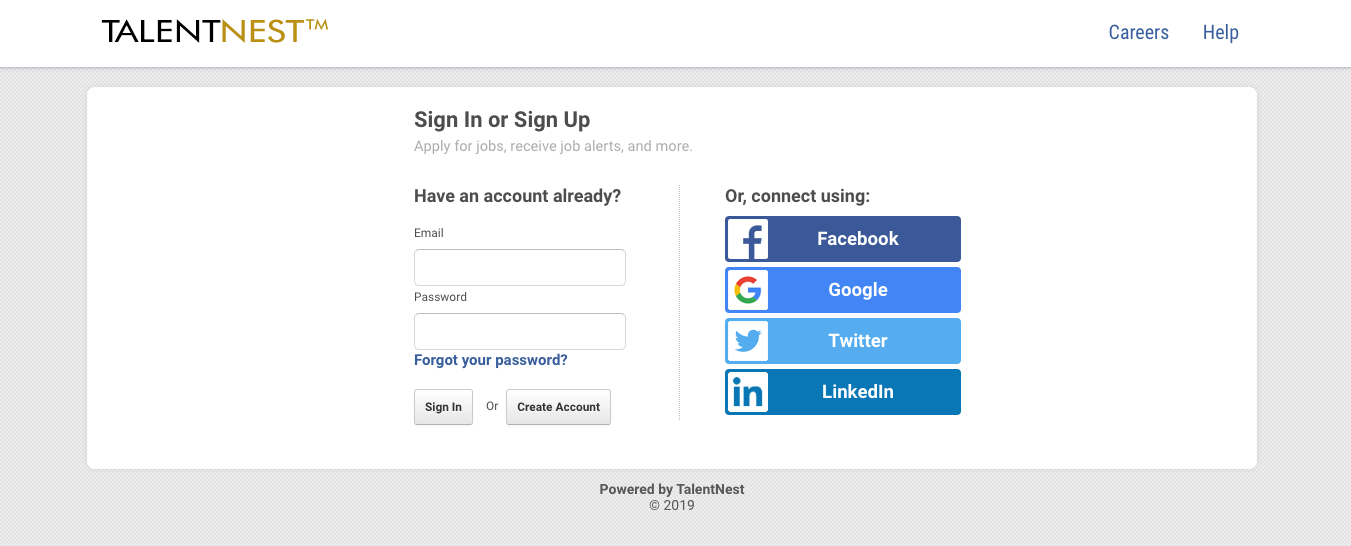Focus the Password input field
The height and width of the screenshot is (546, 1351).
point(520,332)
